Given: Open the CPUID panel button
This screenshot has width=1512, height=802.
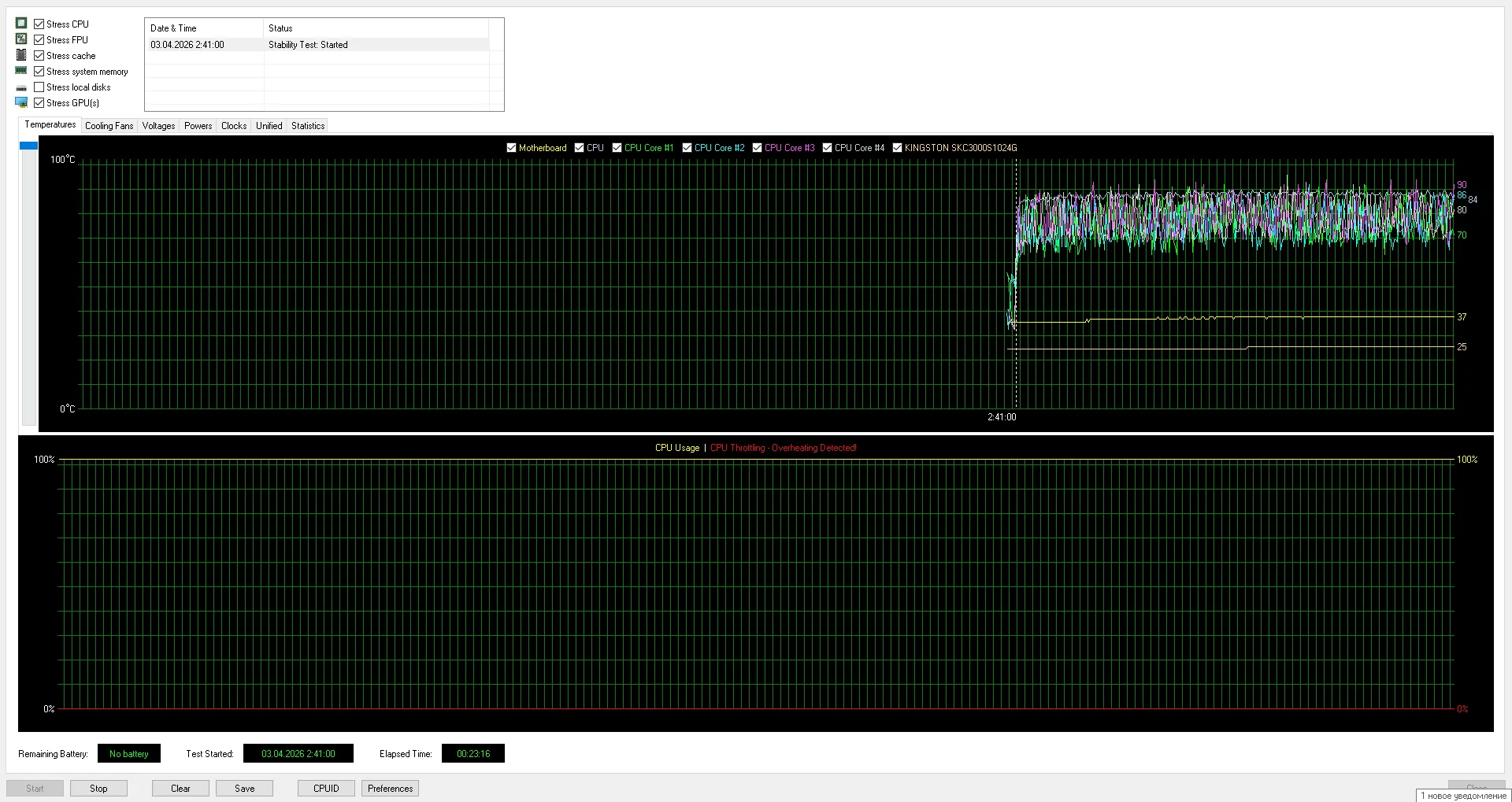Looking at the screenshot, I should point(326,788).
